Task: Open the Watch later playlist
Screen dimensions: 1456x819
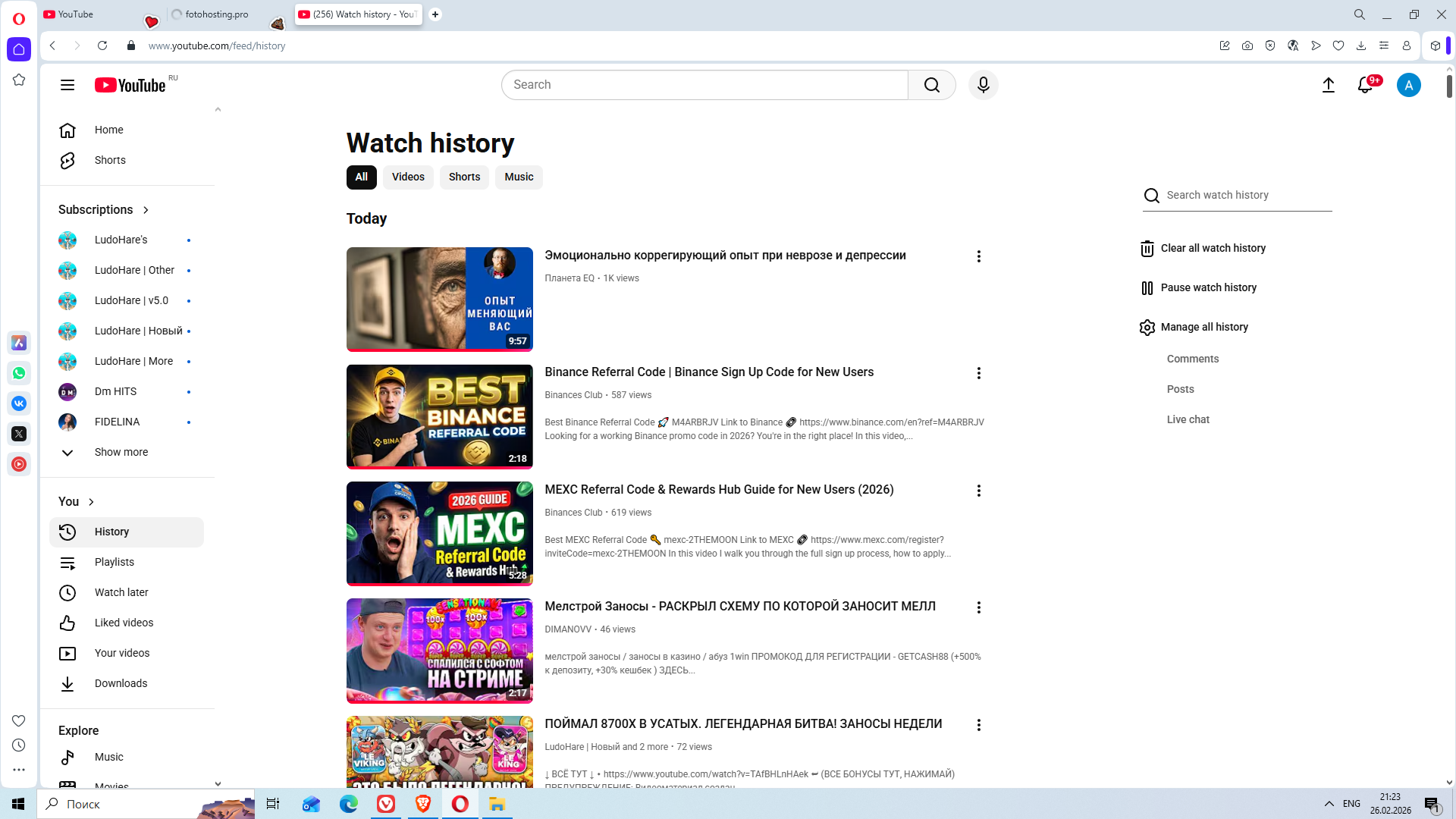Action: click(x=121, y=593)
